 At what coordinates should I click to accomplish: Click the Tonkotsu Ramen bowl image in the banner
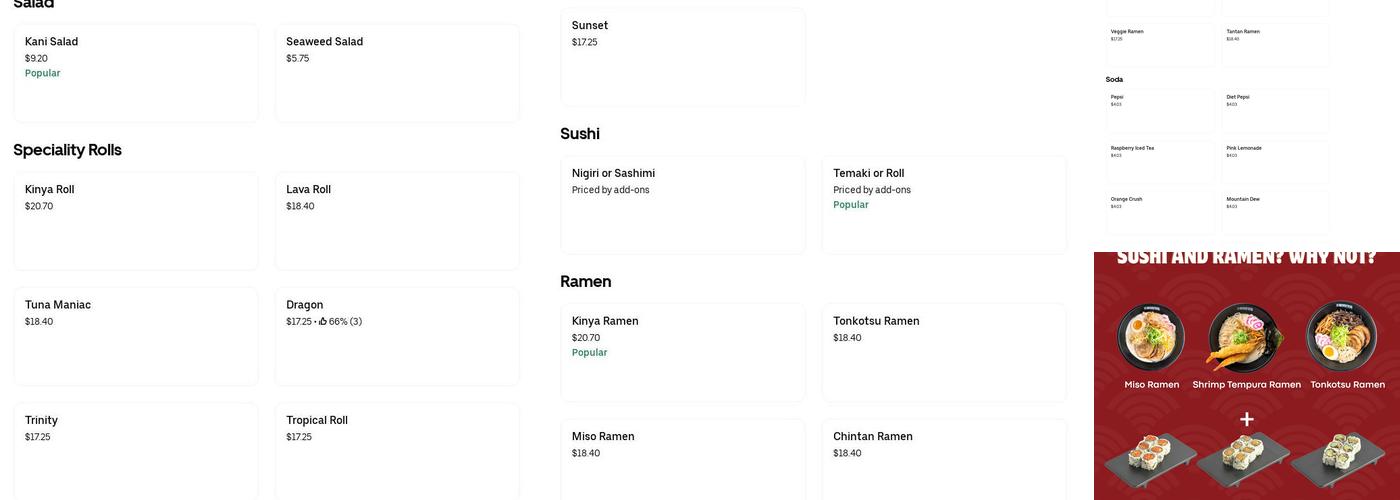[x=1341, y=337]
